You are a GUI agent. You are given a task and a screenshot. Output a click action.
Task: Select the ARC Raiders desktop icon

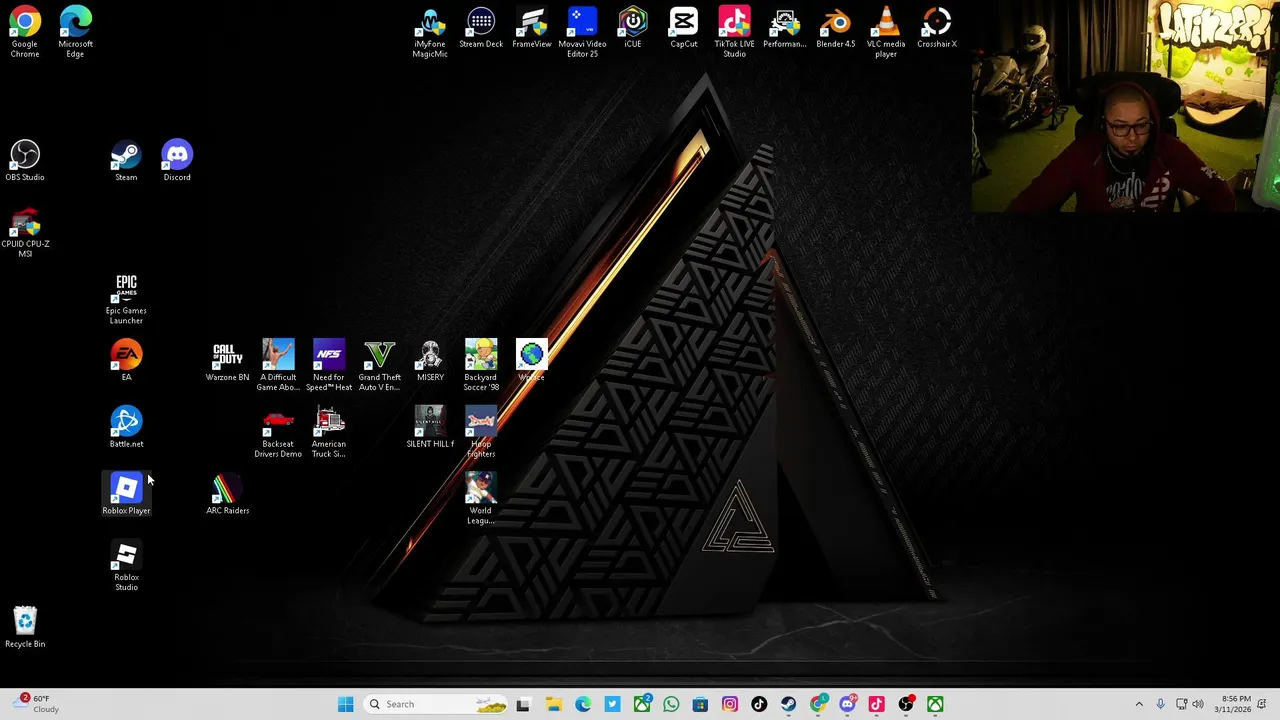coord(227,493)
